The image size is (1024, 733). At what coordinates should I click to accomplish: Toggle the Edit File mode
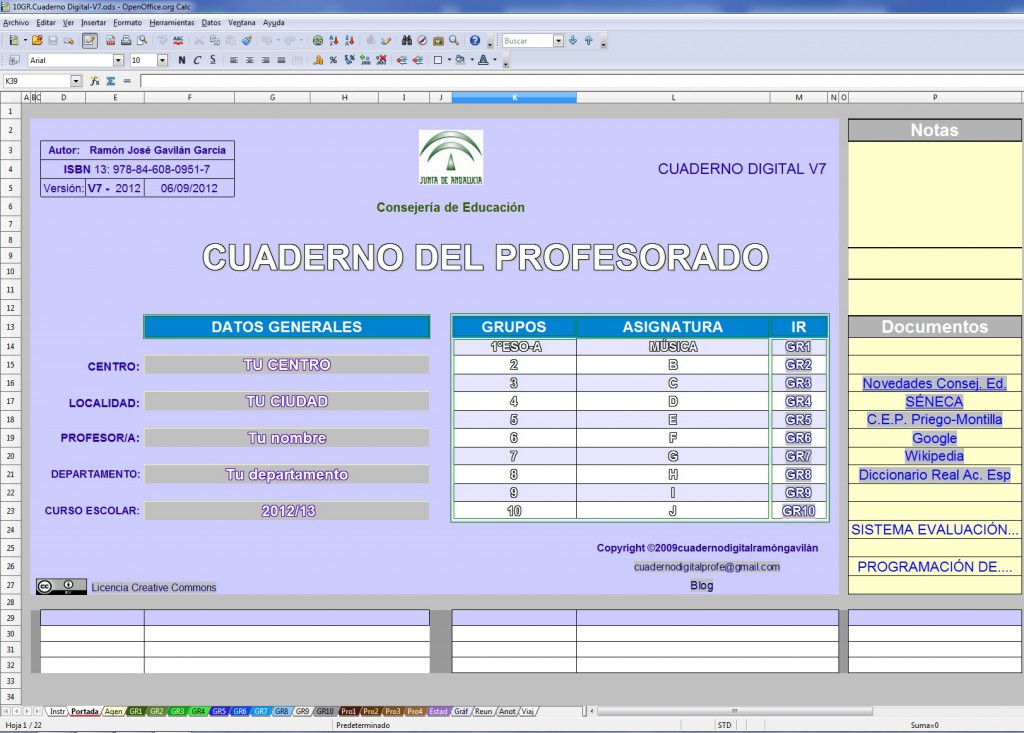(x=90, y=41)
